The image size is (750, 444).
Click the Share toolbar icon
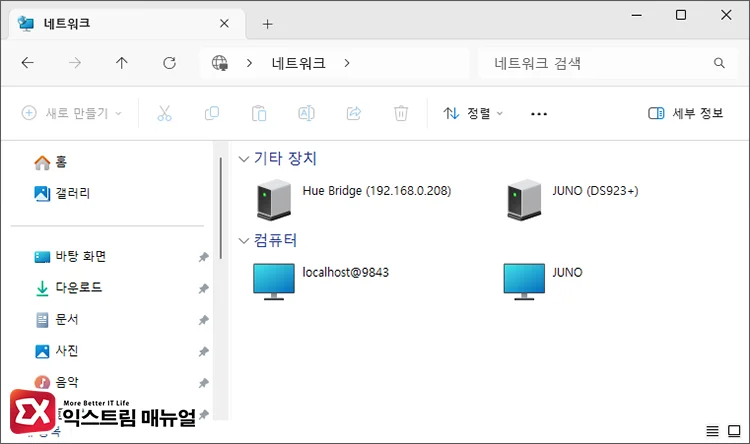click(x=353, y=113)
